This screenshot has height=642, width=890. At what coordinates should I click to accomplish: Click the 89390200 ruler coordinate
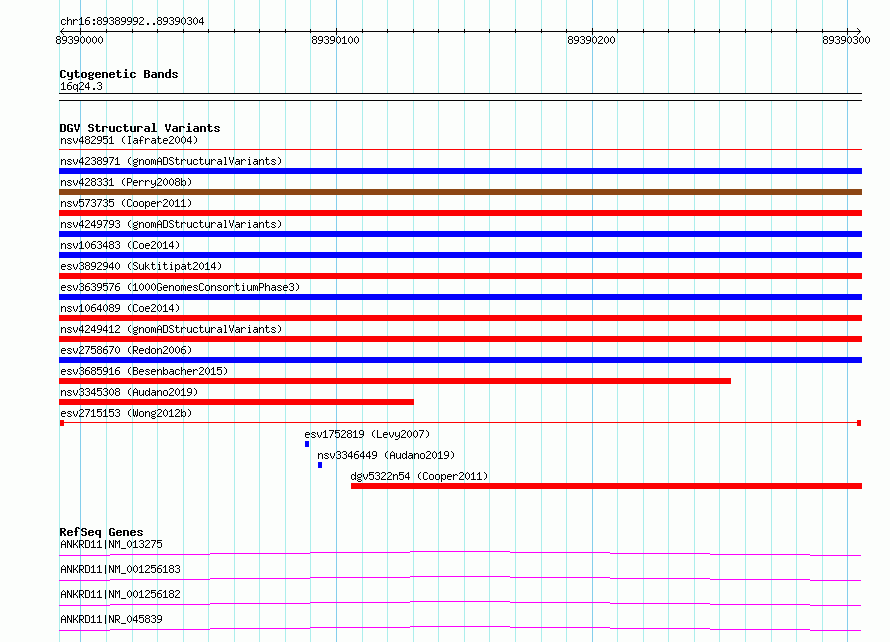coord(591,40)
